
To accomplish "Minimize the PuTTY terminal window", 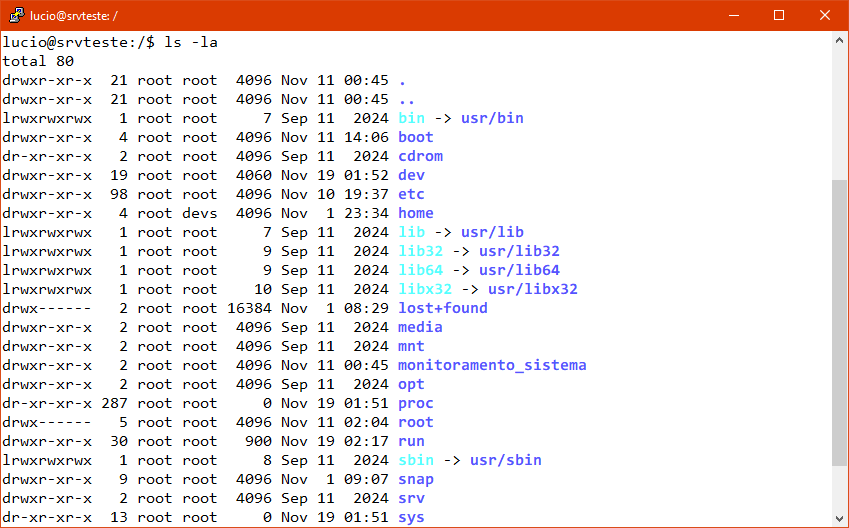I will click(734, 15).
